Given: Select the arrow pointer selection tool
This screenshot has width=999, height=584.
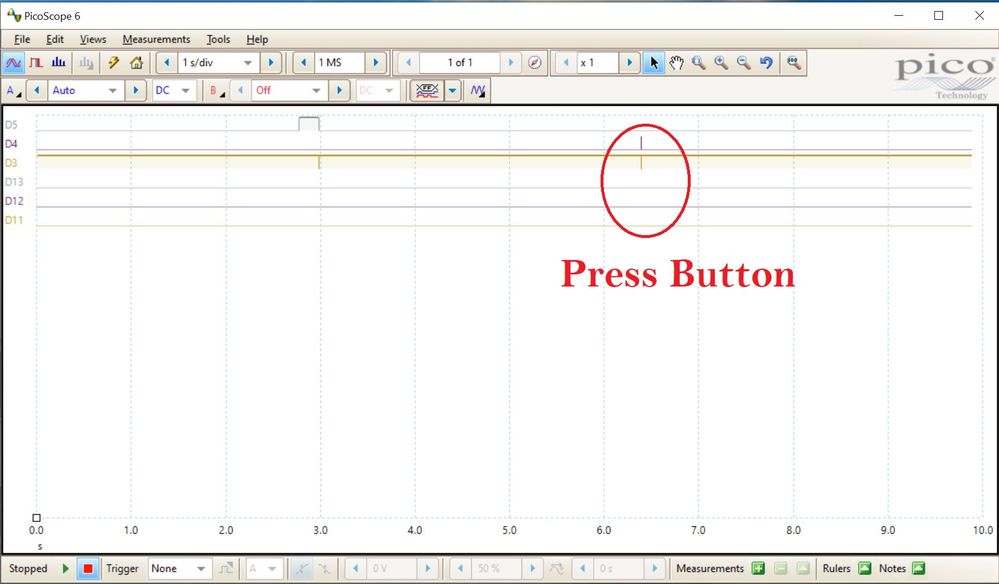Looking at the screenshot, I should click(653, 62).
